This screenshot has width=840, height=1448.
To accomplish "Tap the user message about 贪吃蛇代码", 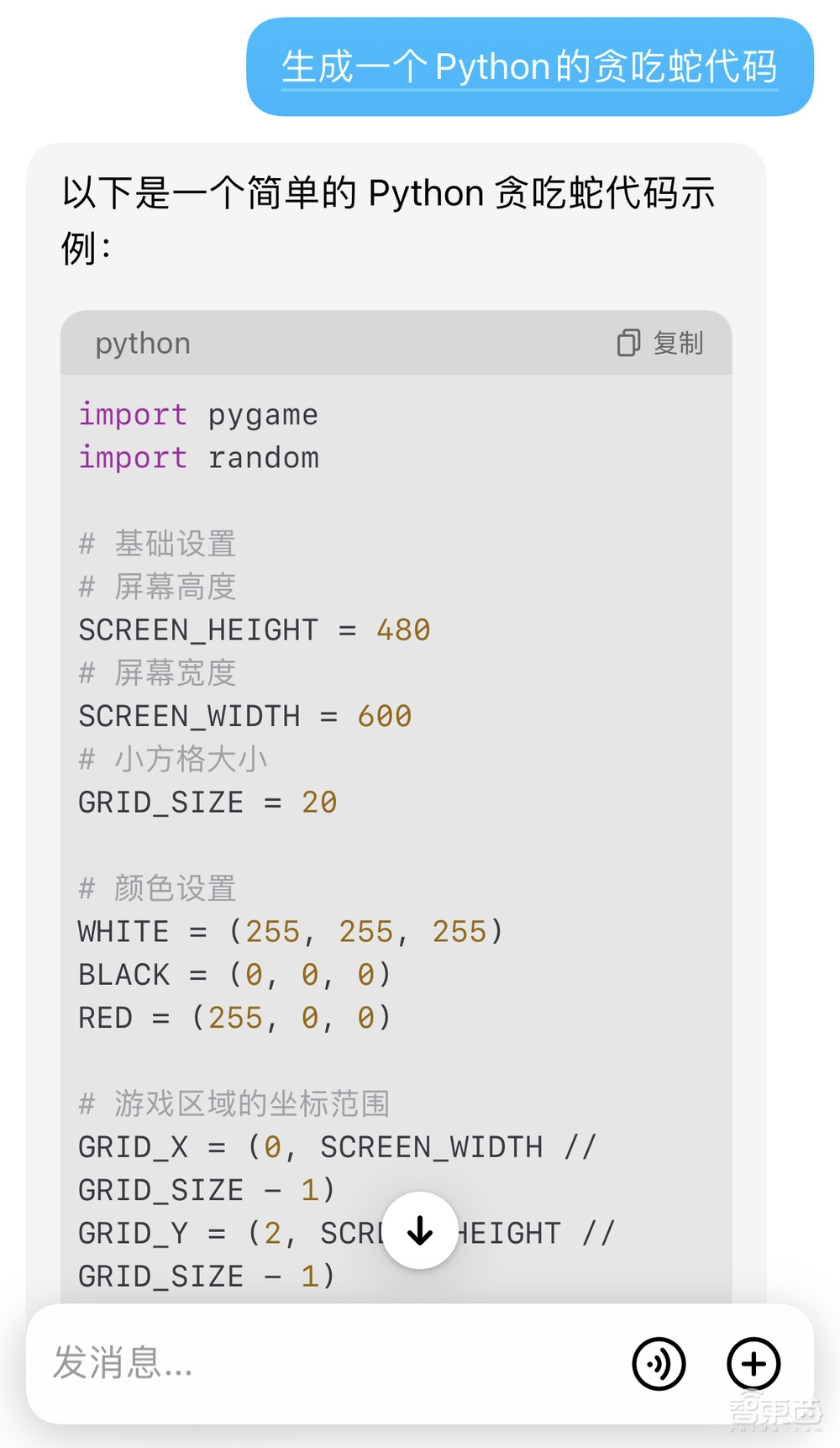I will pyautogui.click(x=529, y=67).
